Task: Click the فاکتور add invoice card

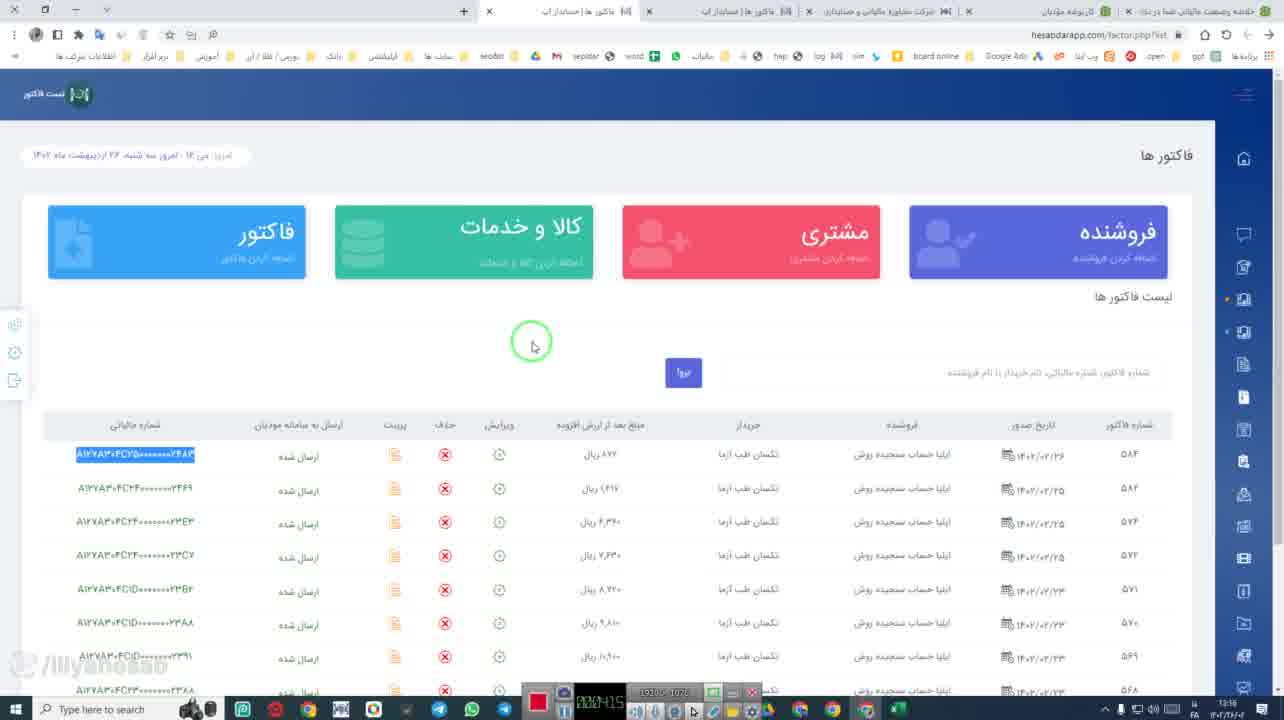Action: point(177,242)
